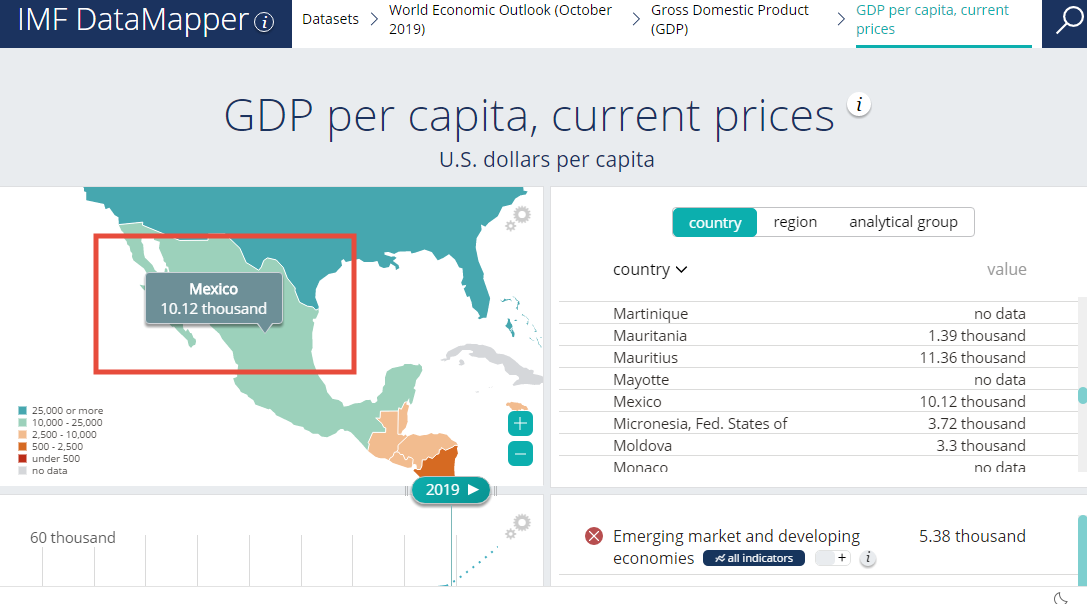
Task: Click the all indicators button
Action: (754, 559)
